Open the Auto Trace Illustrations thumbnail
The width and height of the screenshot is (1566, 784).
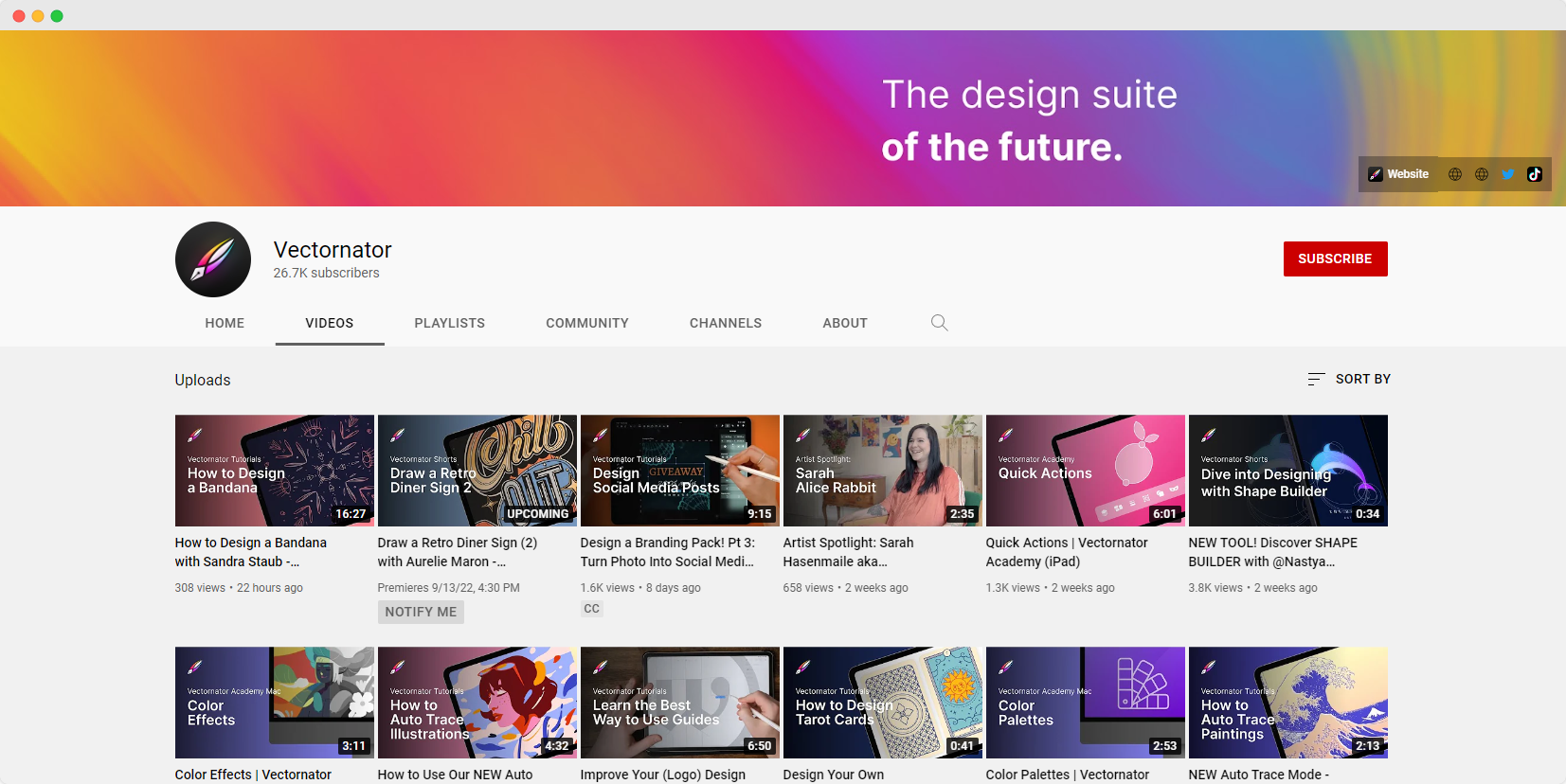pyautogui.click(x=477, y=703)
